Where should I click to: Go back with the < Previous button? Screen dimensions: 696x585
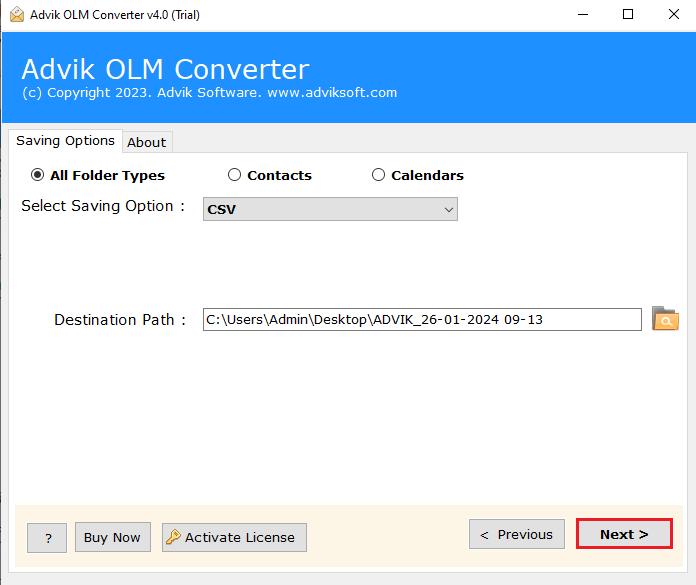coord(517,534)
